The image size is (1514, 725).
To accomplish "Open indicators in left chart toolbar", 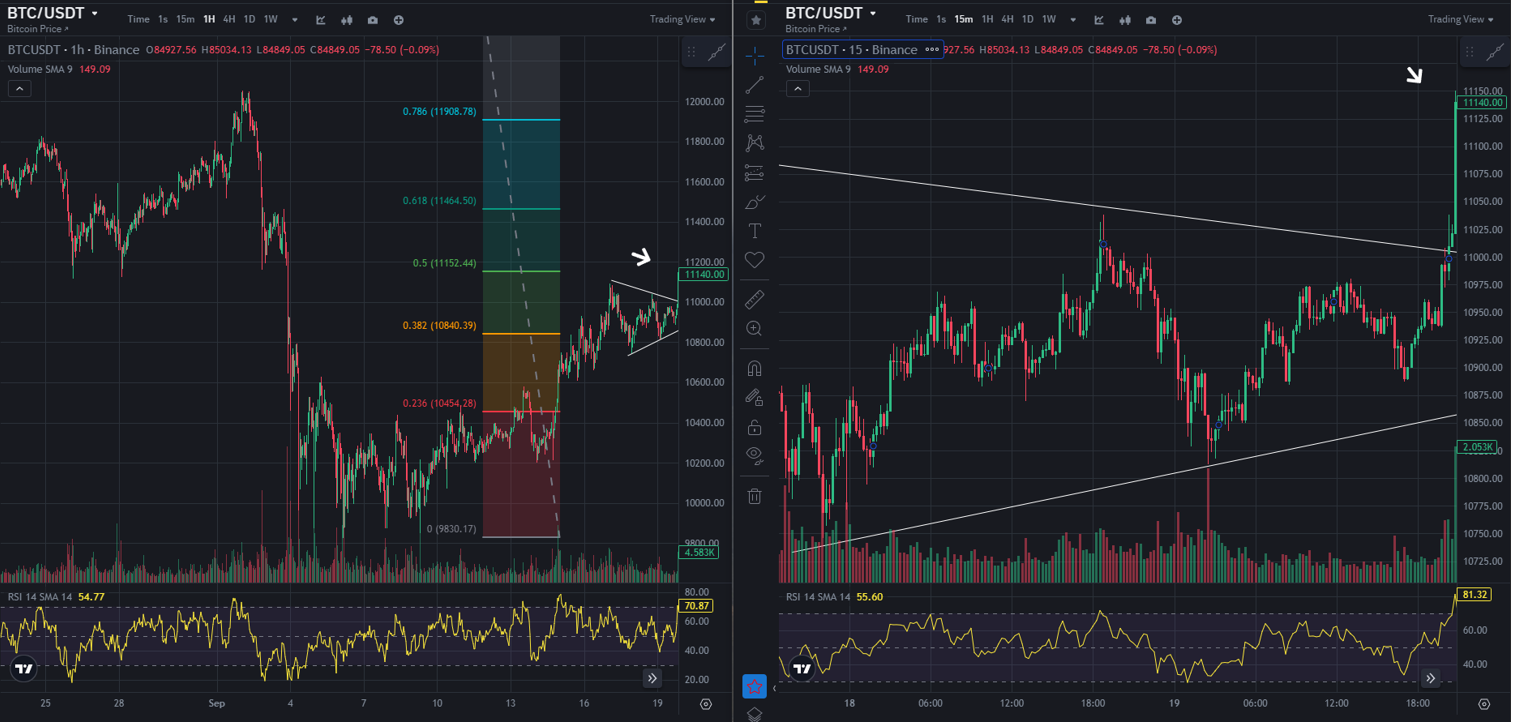I will pyautogui.click(x=321, y=20).
